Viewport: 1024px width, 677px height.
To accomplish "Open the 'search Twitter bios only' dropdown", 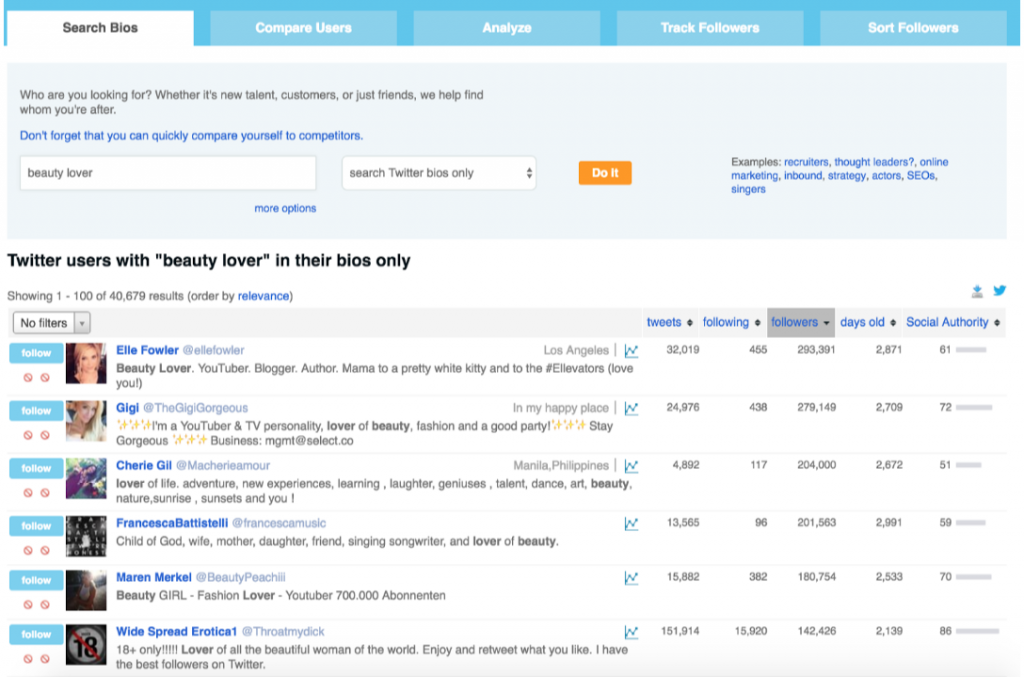I will [439, 173].
